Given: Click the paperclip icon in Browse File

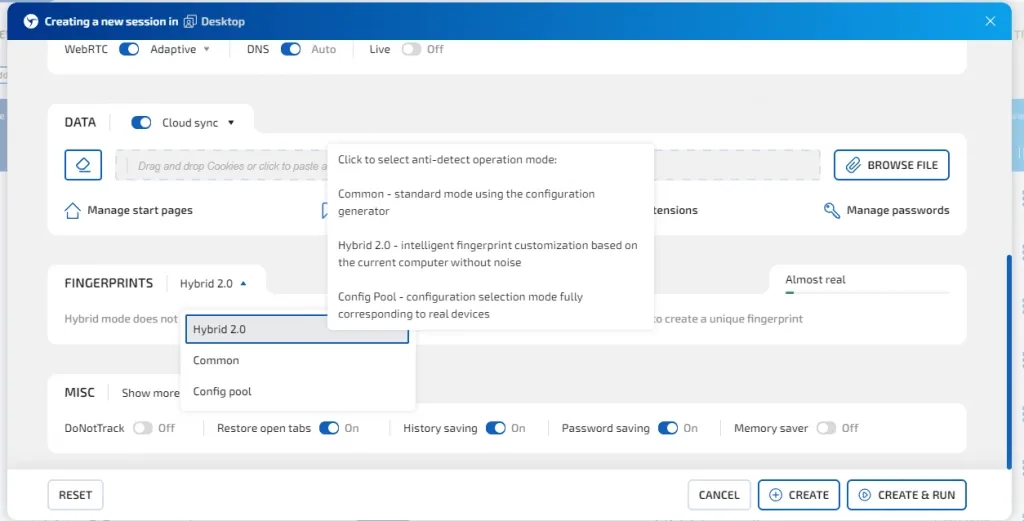Looking at the screenshot, I should (x=853, y=165).
